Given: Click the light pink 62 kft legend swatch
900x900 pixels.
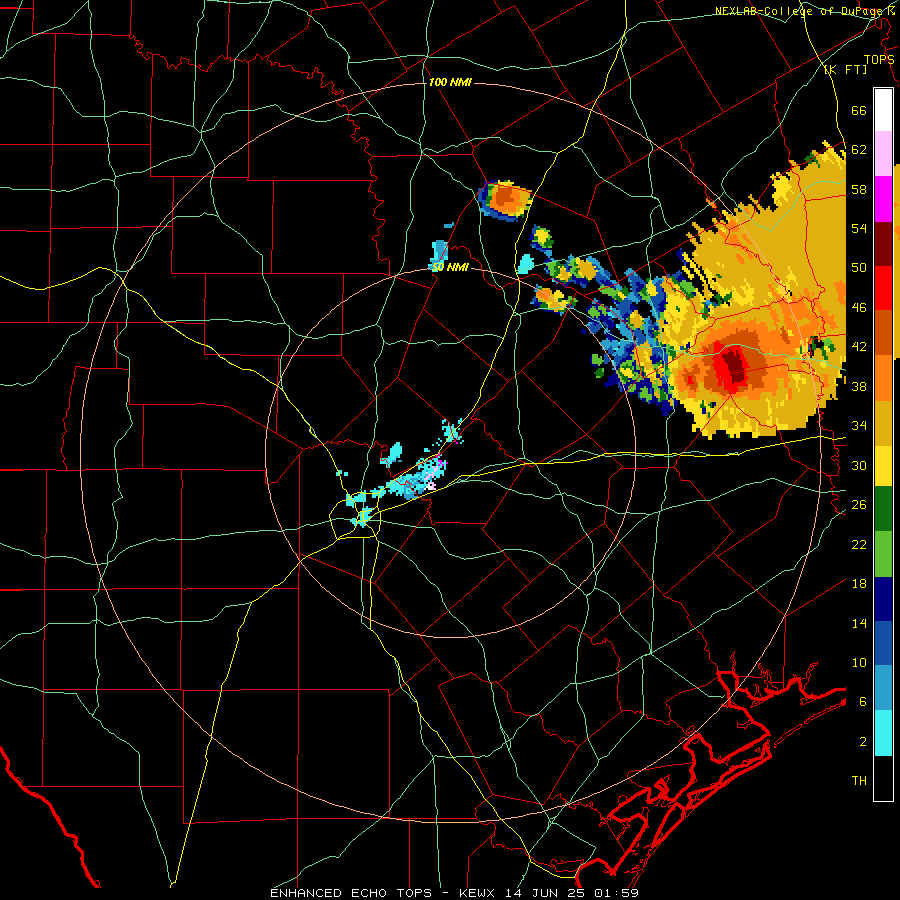Looking at the screenshot, I should (883, 153).
